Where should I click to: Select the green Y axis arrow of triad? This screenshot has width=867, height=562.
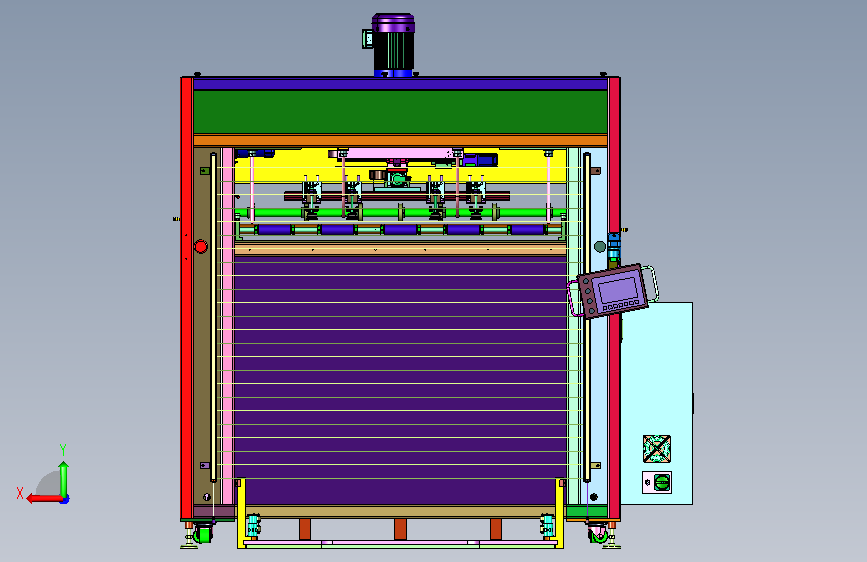(64, 479)
